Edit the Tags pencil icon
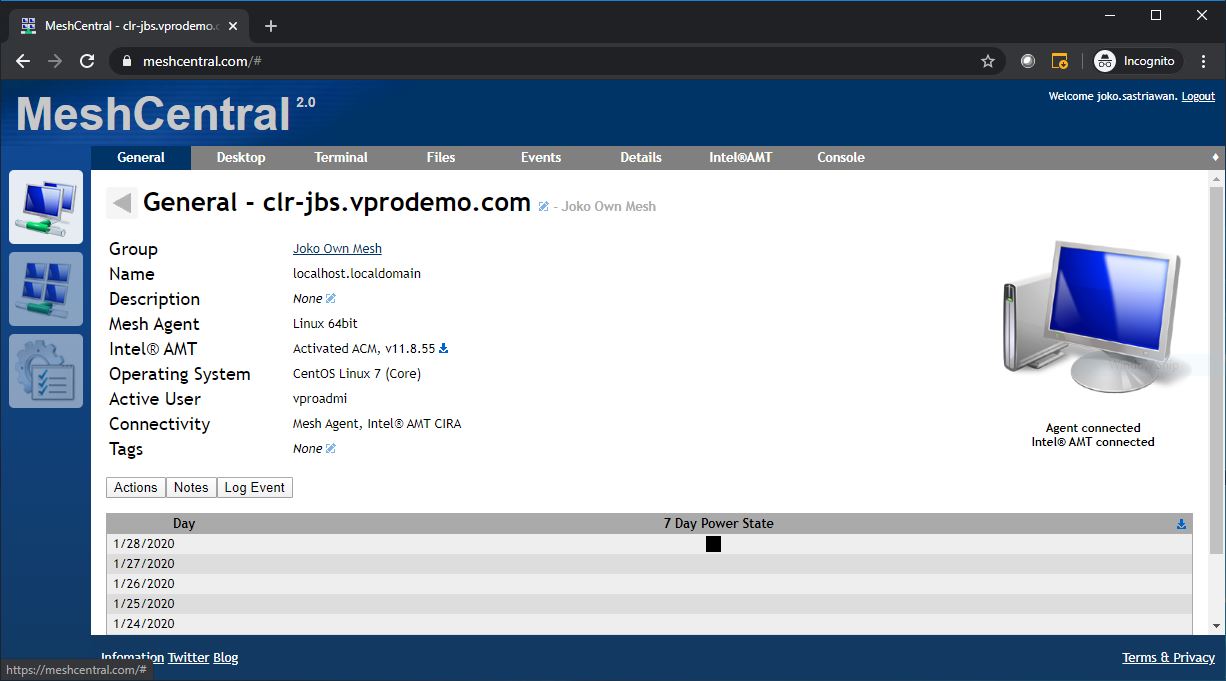Screen dimensions: 1226x681 click(331, 448)
